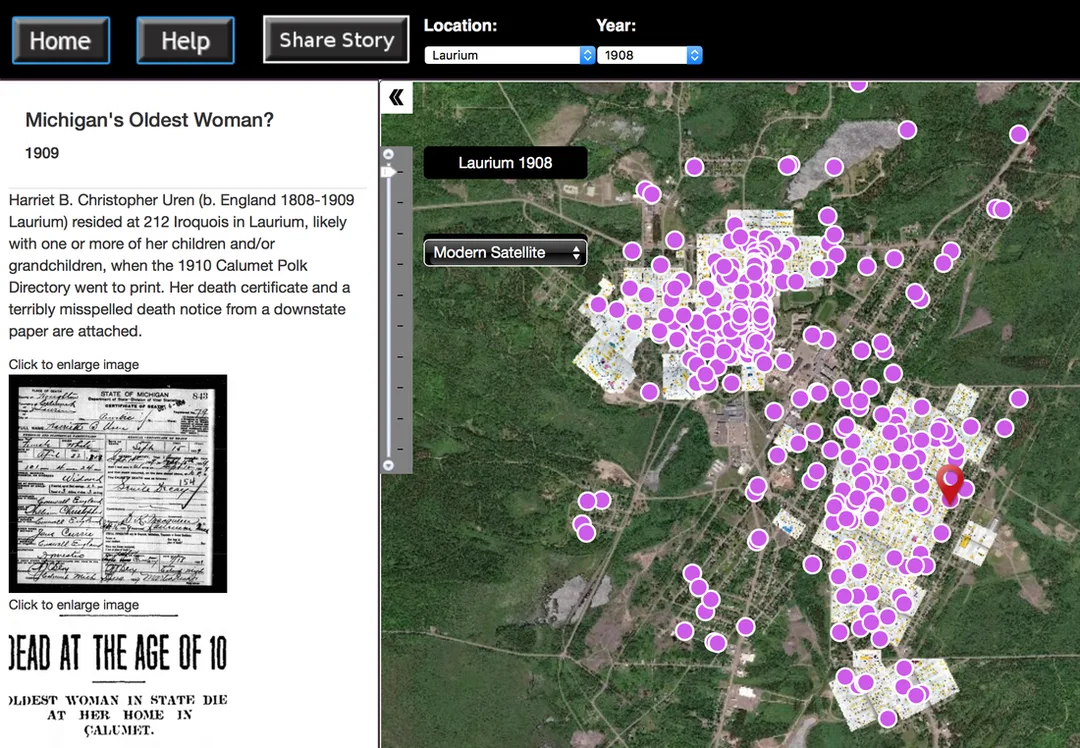Image resolution: width=1080 pixels, height=748 pixels.
Task: Open the Help button
Action: [x=185, y=41]
